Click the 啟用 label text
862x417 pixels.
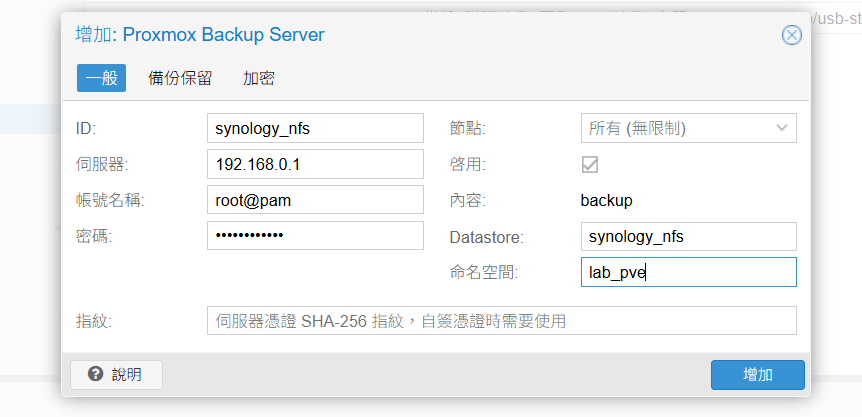(x=468, y=164)
